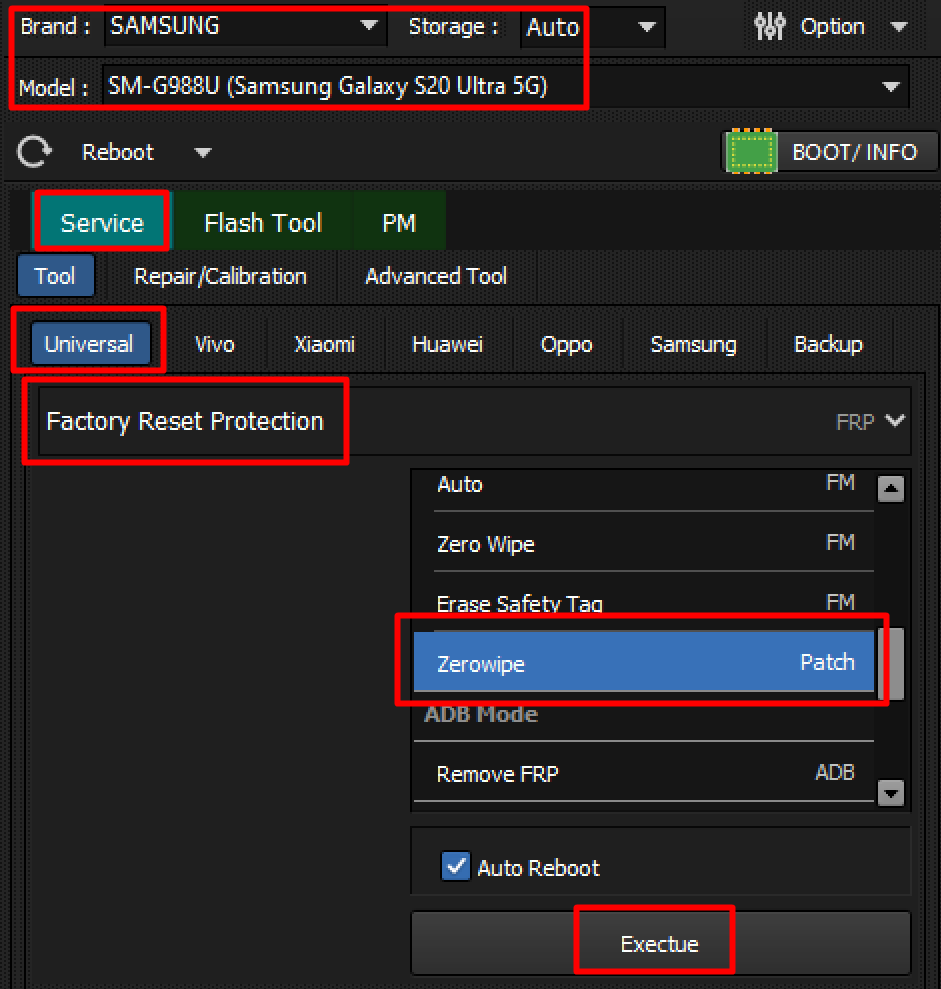Click the Reboot circular arrow icon
This screenshot has width=941, height=989.
[34, 151]
